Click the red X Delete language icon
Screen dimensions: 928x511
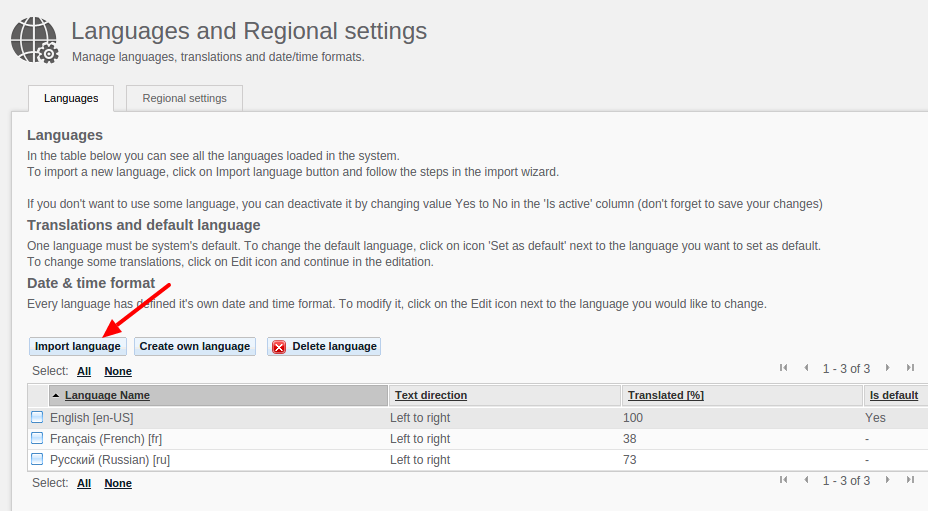click(279, 347)
